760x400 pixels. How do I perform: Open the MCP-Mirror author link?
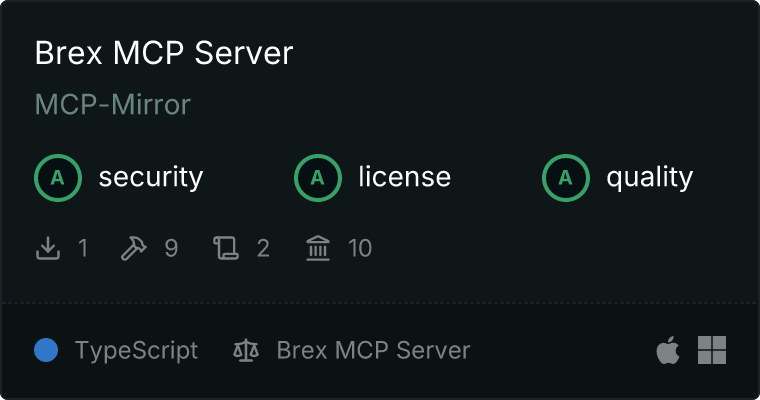[x=113, y=104]
